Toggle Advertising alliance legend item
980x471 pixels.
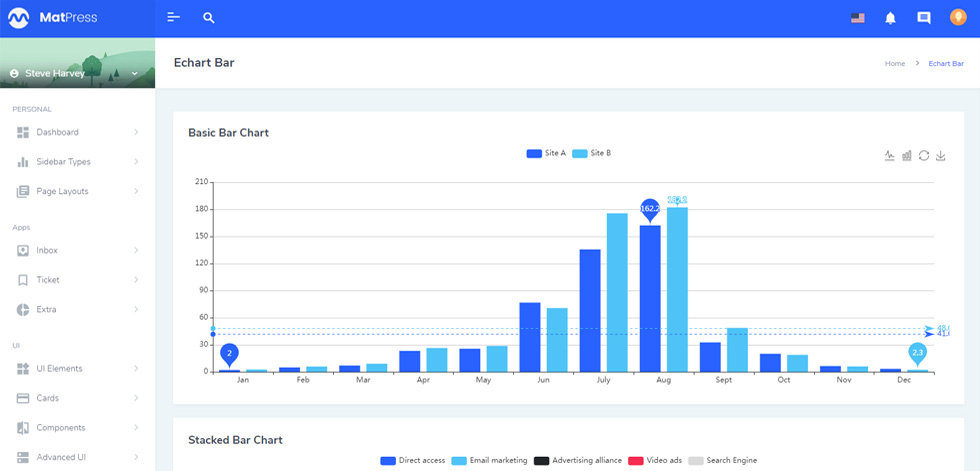pos(578,460)
